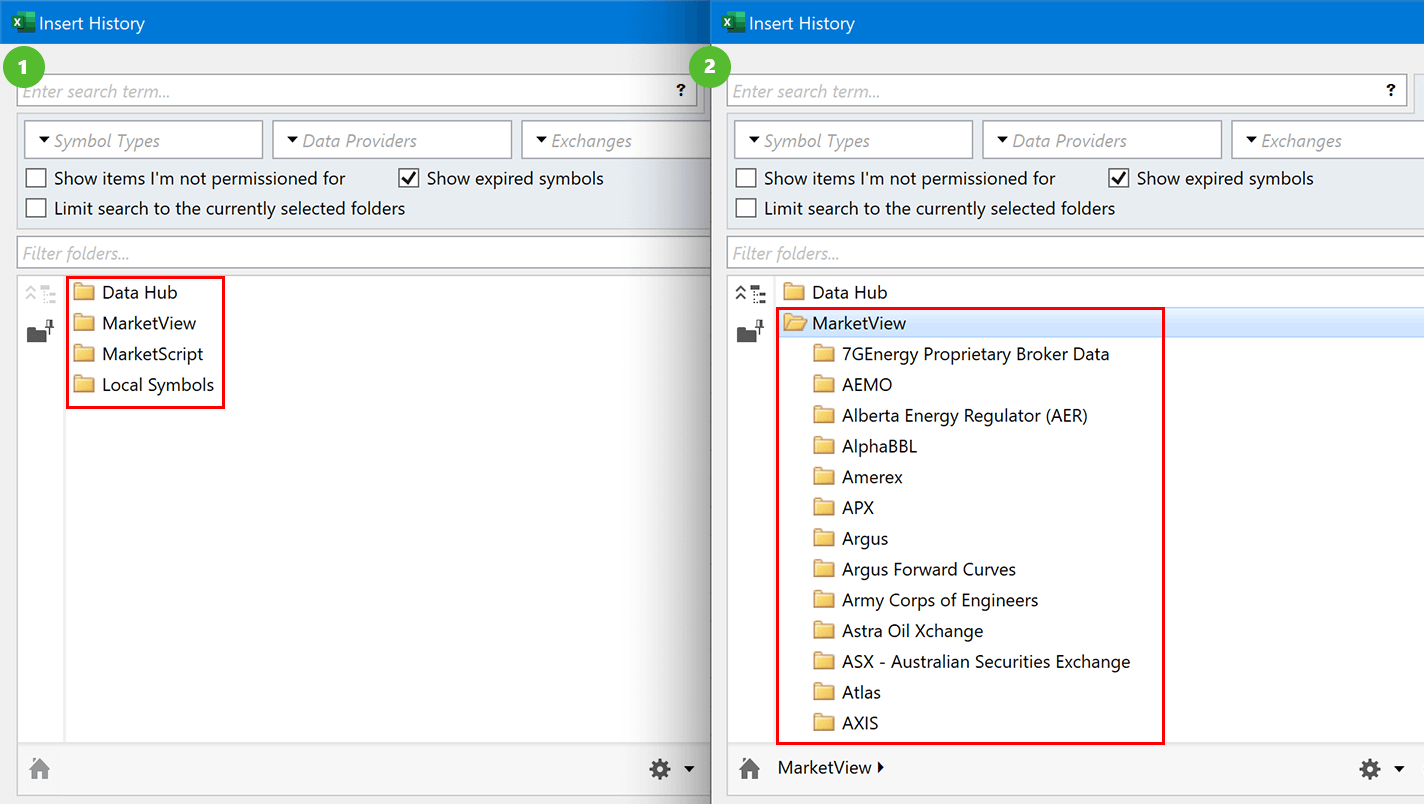
Task: Open the AEMO folder
Action: pos(853,385)
